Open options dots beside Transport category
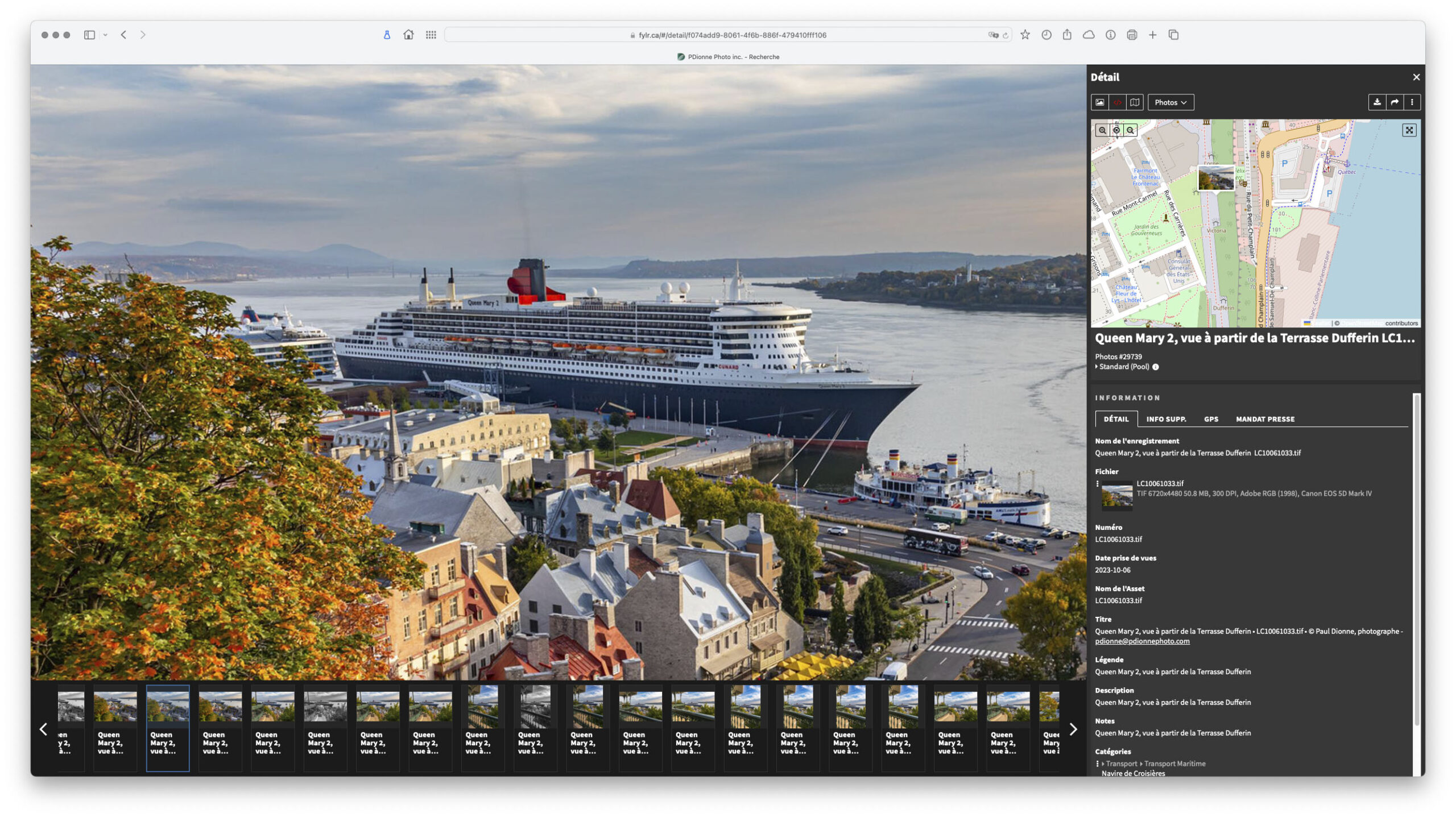 (x=1097, y=764)
